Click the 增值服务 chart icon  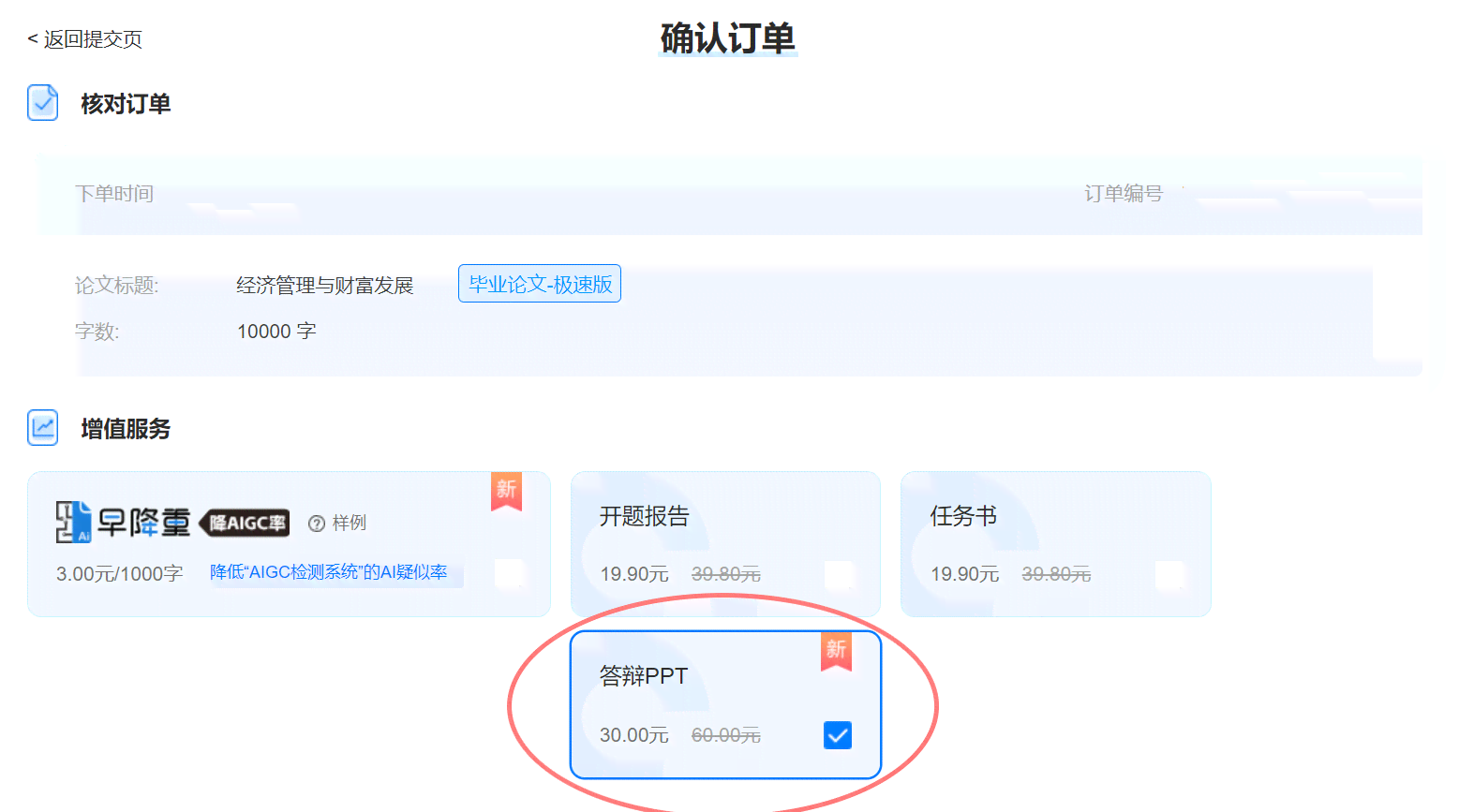click(43, 428)
